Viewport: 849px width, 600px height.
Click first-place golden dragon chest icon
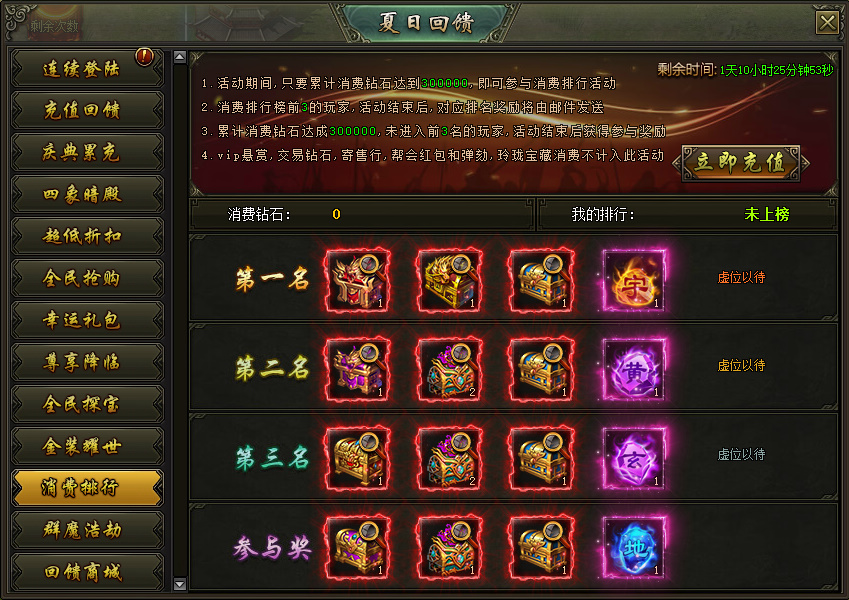tap(450, 281)
